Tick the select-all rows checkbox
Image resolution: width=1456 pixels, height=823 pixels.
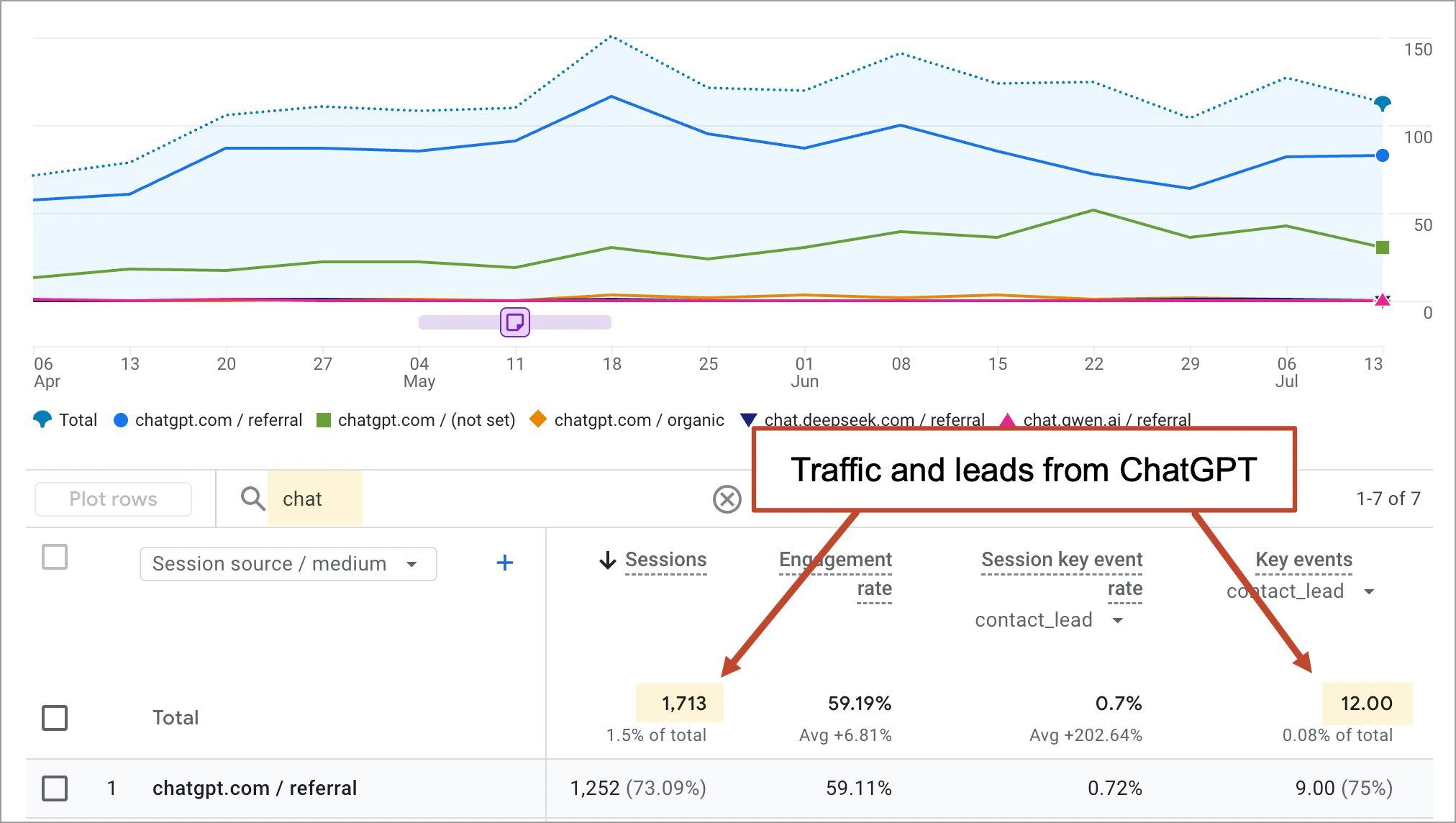[x=55, y=557]
